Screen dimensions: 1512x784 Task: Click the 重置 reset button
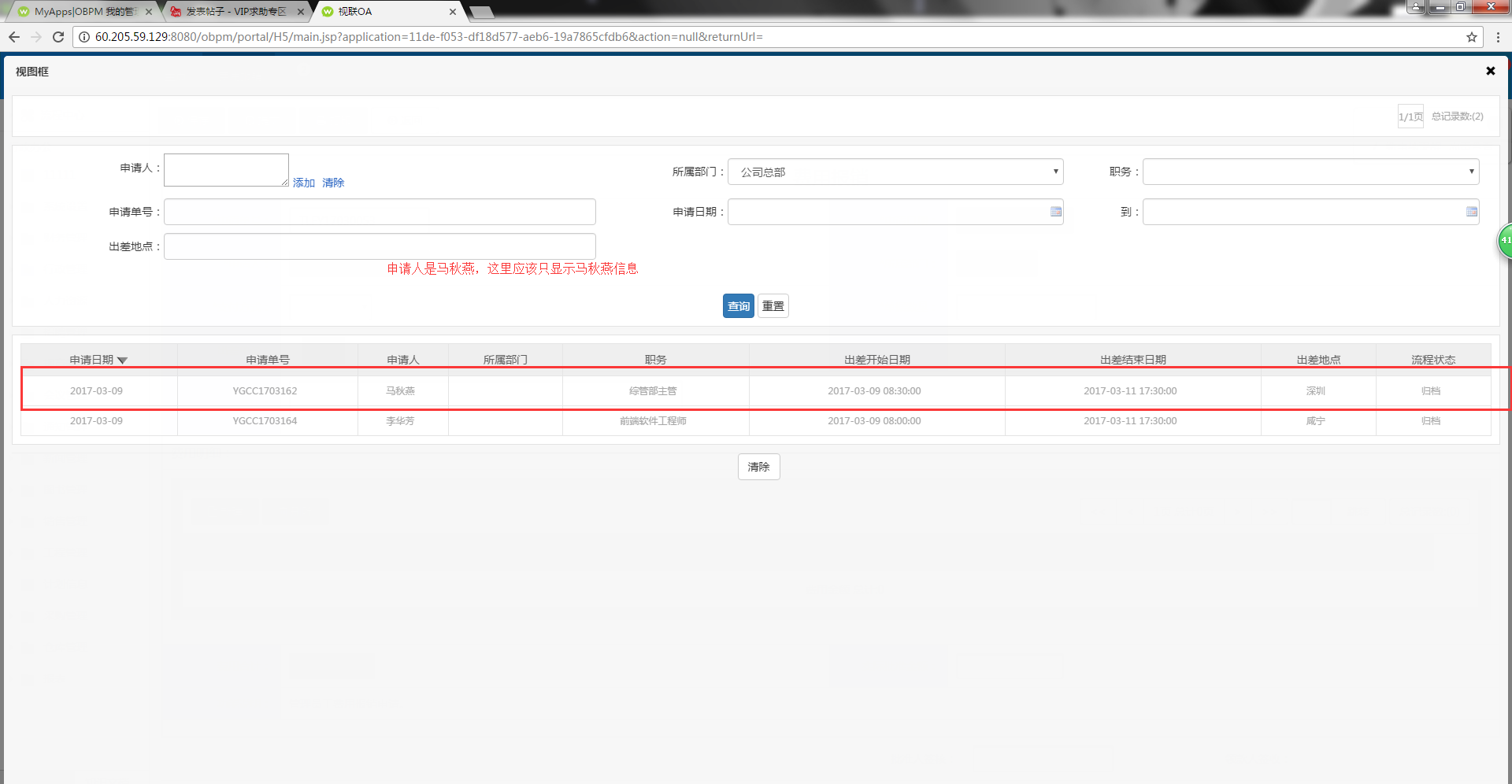(773, 306)
